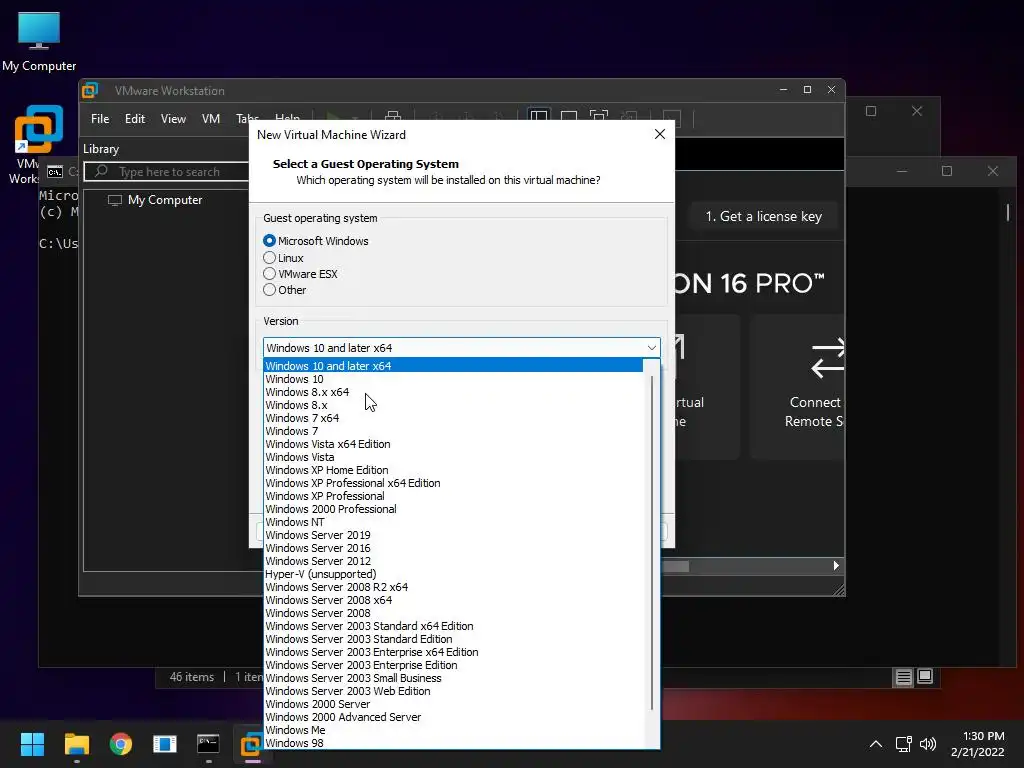Image resolution: width=1024 pixels, height=768 pixels.
Task: Pick Windows Server 2008 x64
Action: click(x=453, y=600)
